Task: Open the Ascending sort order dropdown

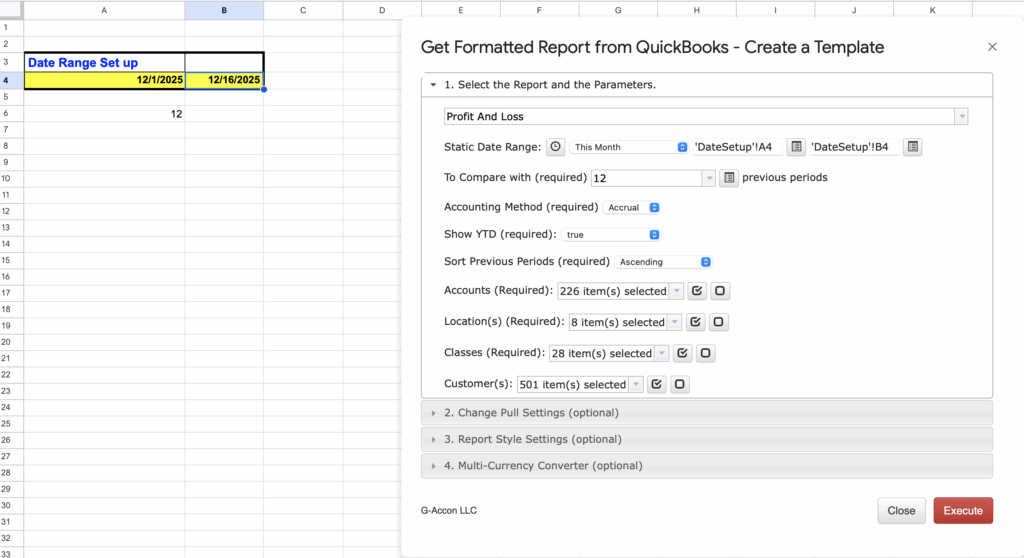Action: pos(664,262)
